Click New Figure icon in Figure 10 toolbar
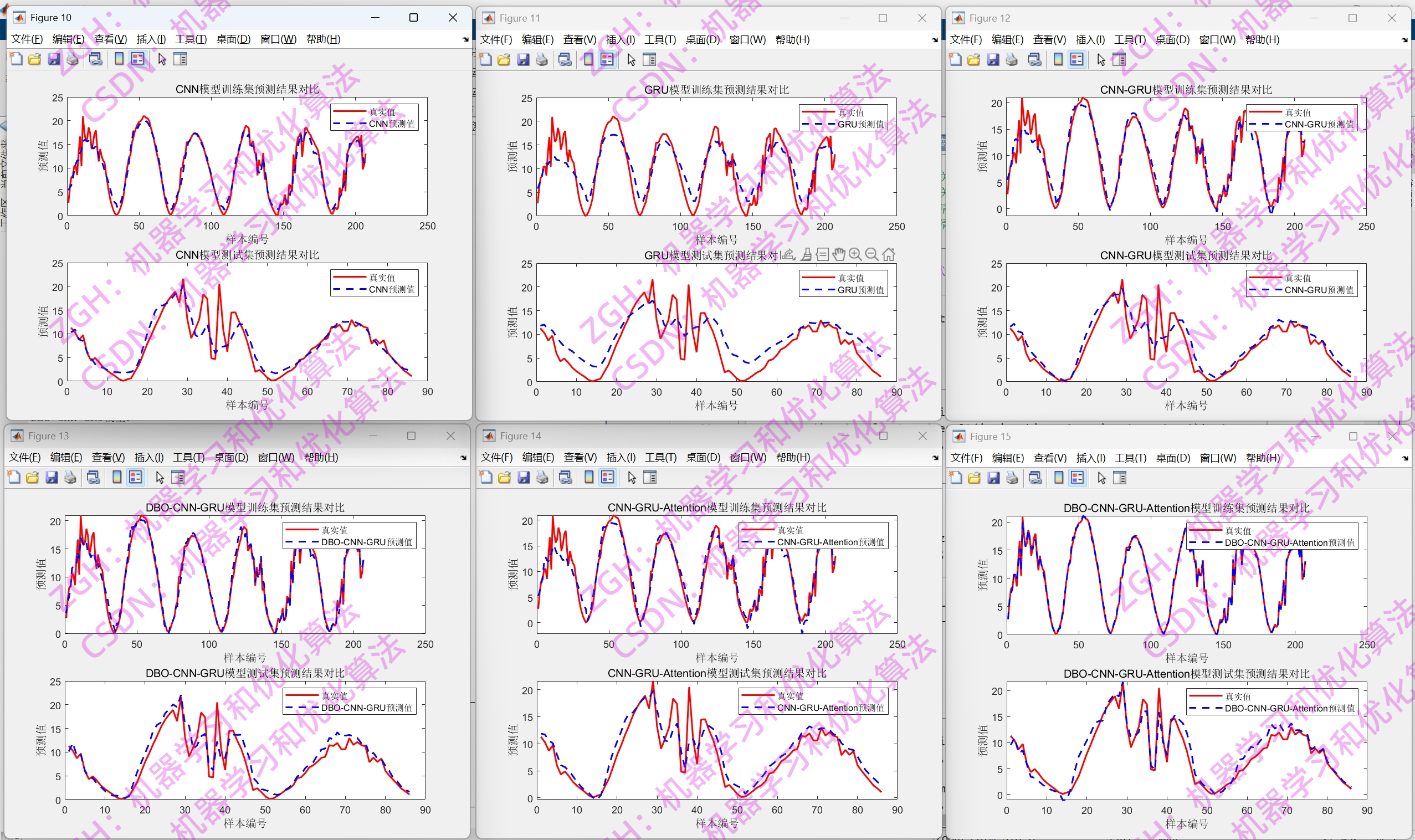Image resolution: width=1415 pixels, height=840 pixels. click(17, 59)
